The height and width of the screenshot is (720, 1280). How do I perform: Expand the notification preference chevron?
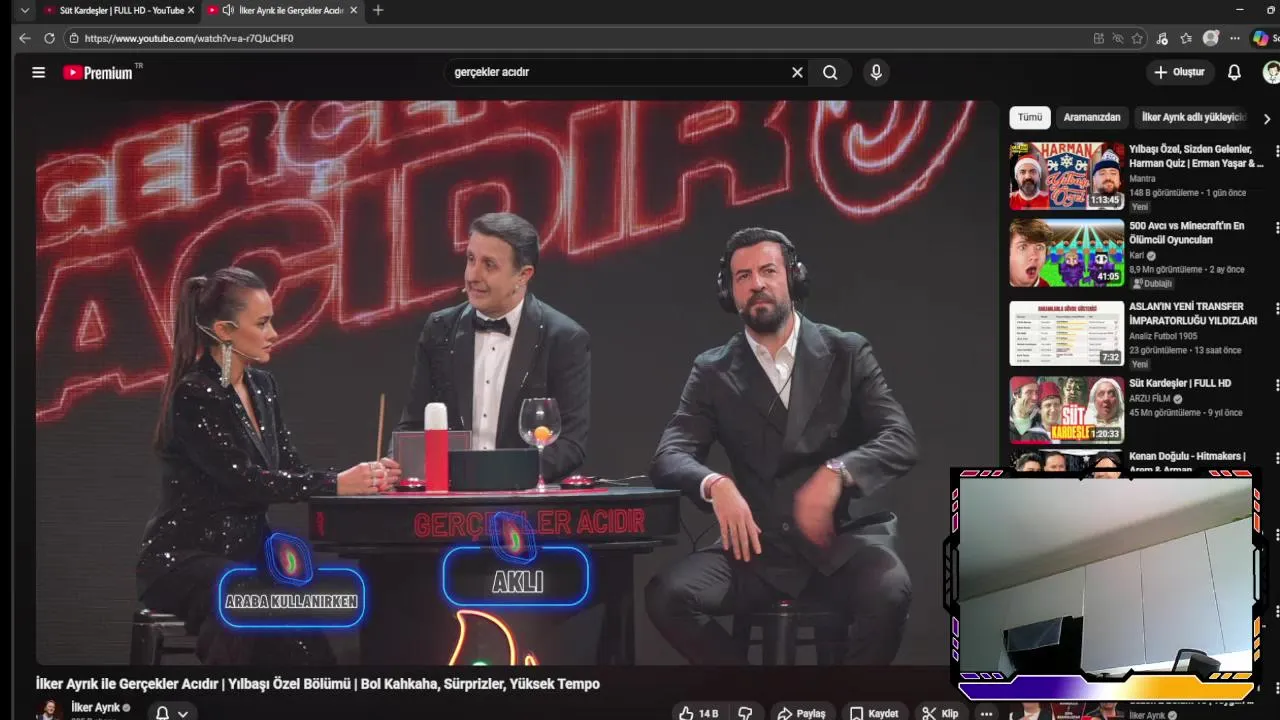tap(183, 713)
